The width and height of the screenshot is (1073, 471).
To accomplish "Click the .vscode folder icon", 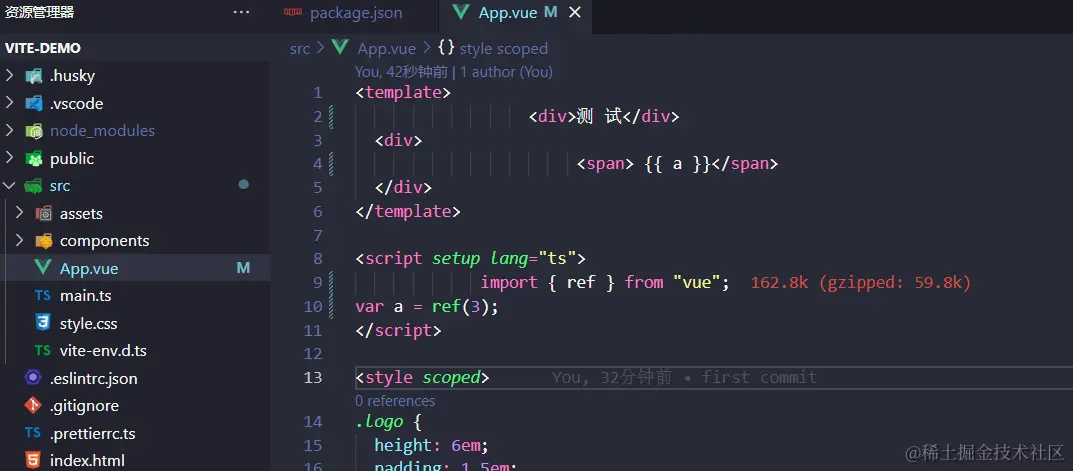I will click(x=34, y=103).
